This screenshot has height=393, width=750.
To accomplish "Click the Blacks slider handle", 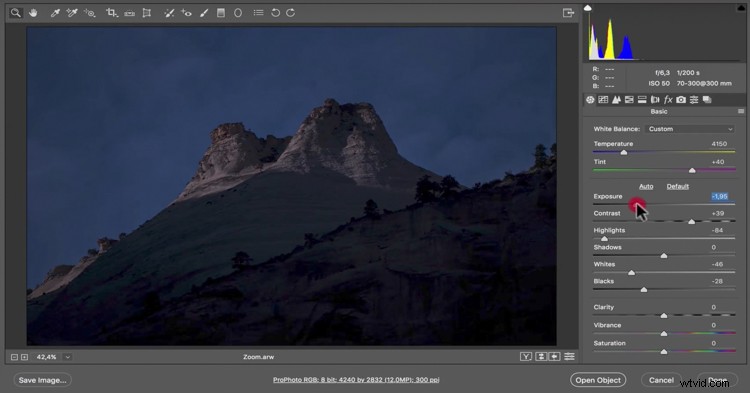I will (644, 290).
